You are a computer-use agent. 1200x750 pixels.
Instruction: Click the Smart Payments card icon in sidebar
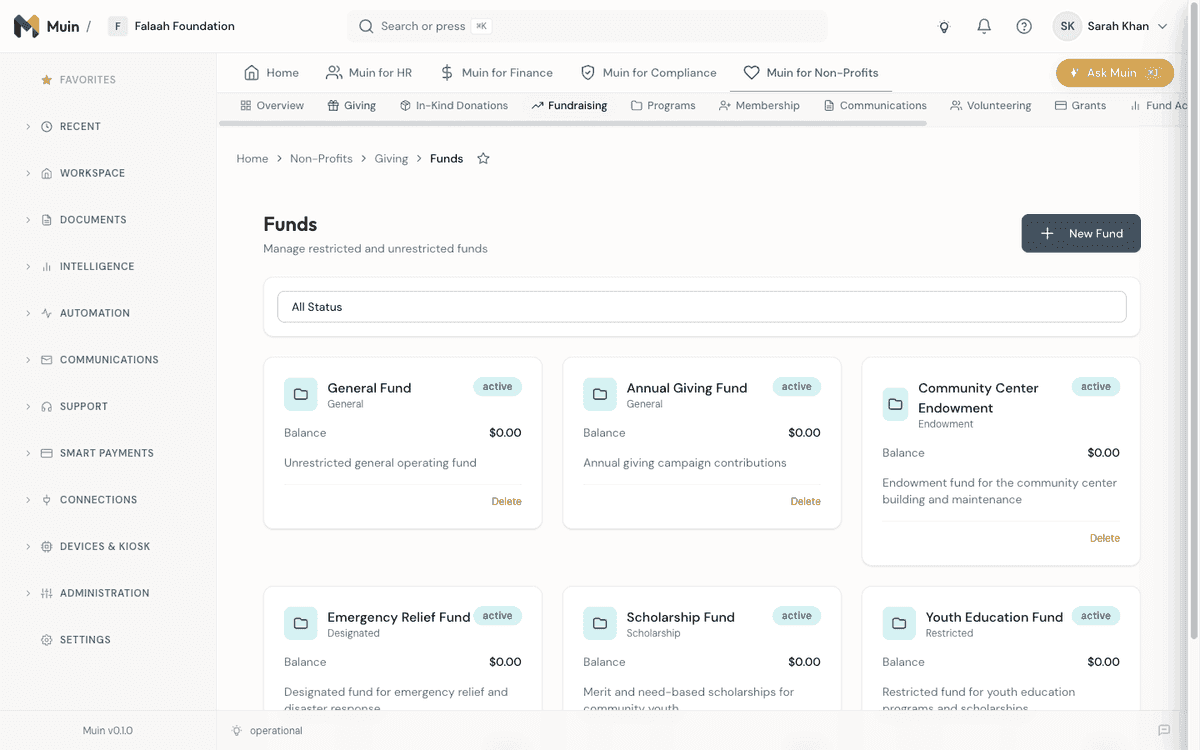[x=46, y=453]
